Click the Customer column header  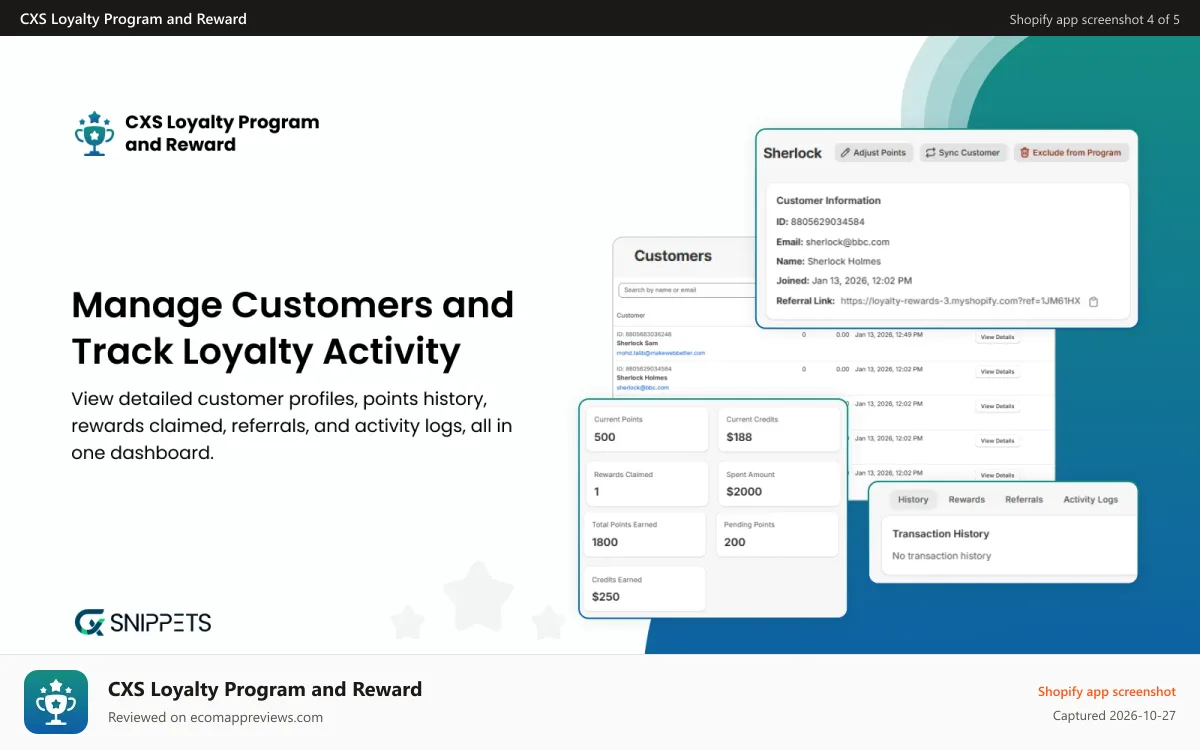coord(631,315)
